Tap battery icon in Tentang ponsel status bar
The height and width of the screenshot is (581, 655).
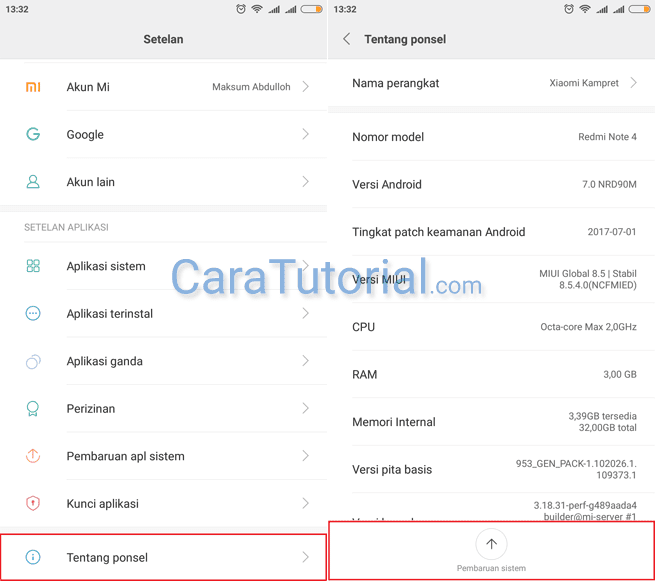click(x=640, y=9)
